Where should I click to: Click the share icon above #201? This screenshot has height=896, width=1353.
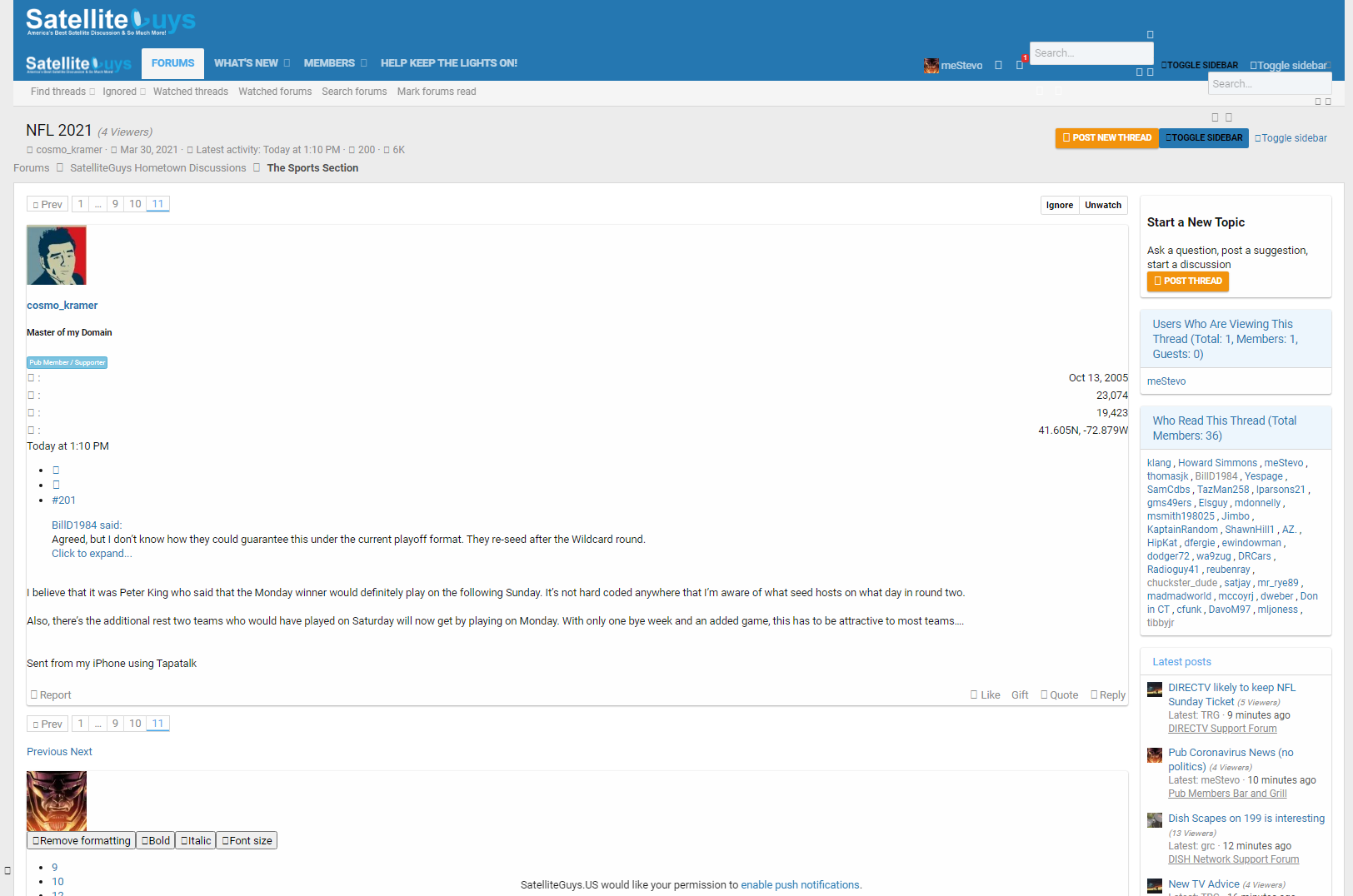point(56,470)
